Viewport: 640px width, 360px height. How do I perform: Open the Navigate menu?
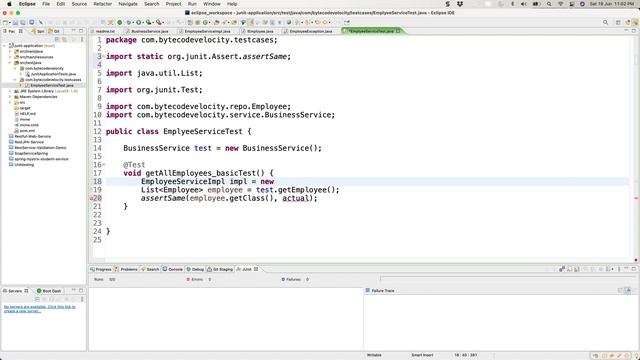128,4
